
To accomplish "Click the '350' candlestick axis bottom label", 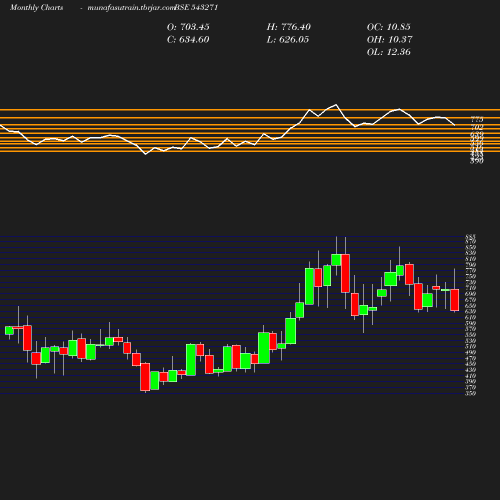I will click(x=471, y=394).
